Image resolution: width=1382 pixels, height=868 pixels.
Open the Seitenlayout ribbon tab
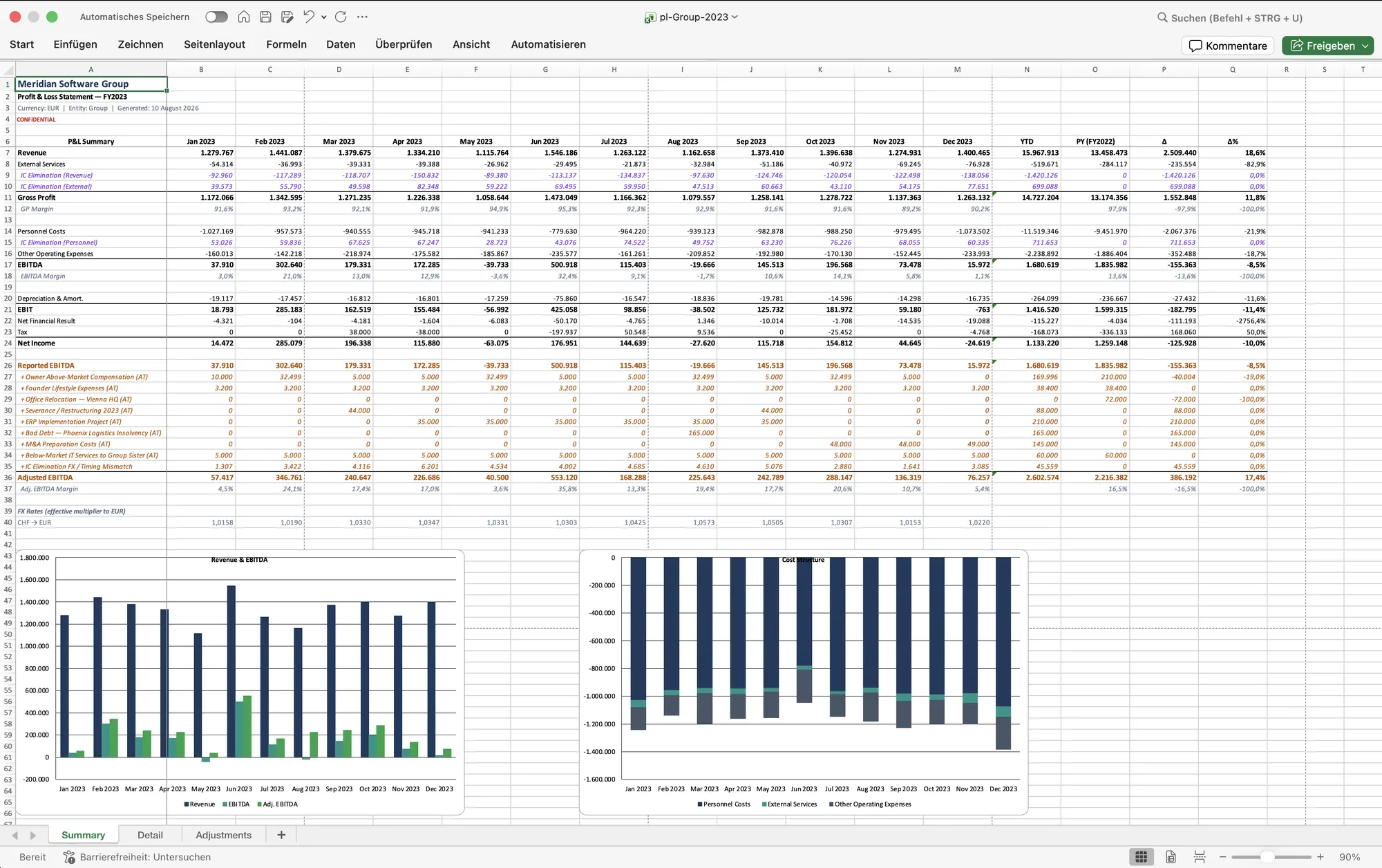point(214,44)
